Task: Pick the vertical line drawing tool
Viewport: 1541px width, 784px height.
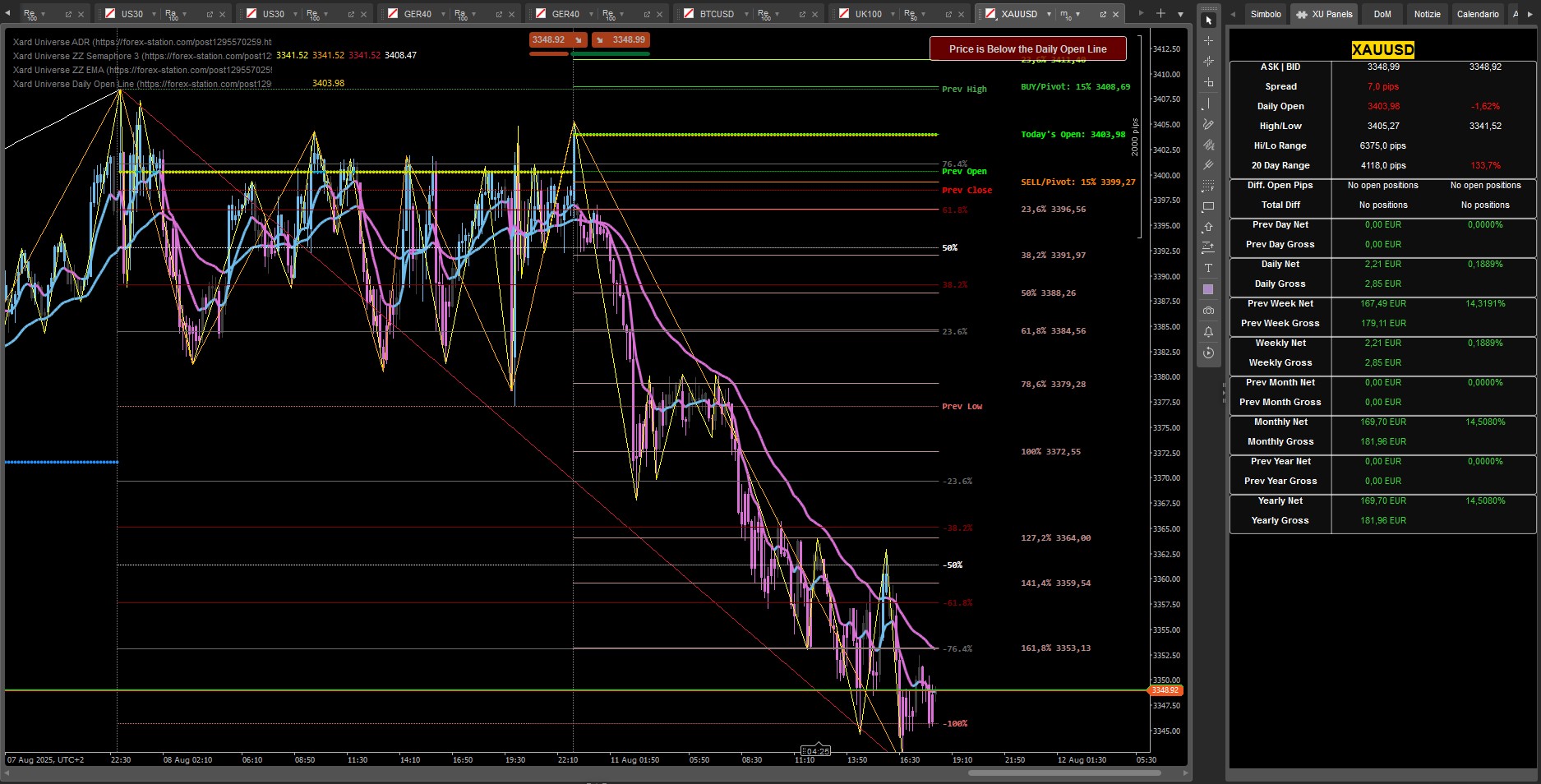Action: coord(1208,104)
